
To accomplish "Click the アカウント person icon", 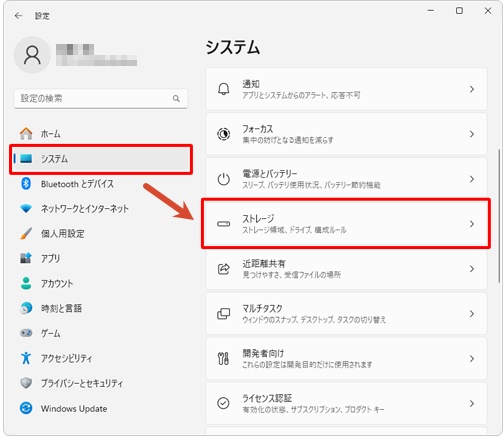I will tap(26, 283).
